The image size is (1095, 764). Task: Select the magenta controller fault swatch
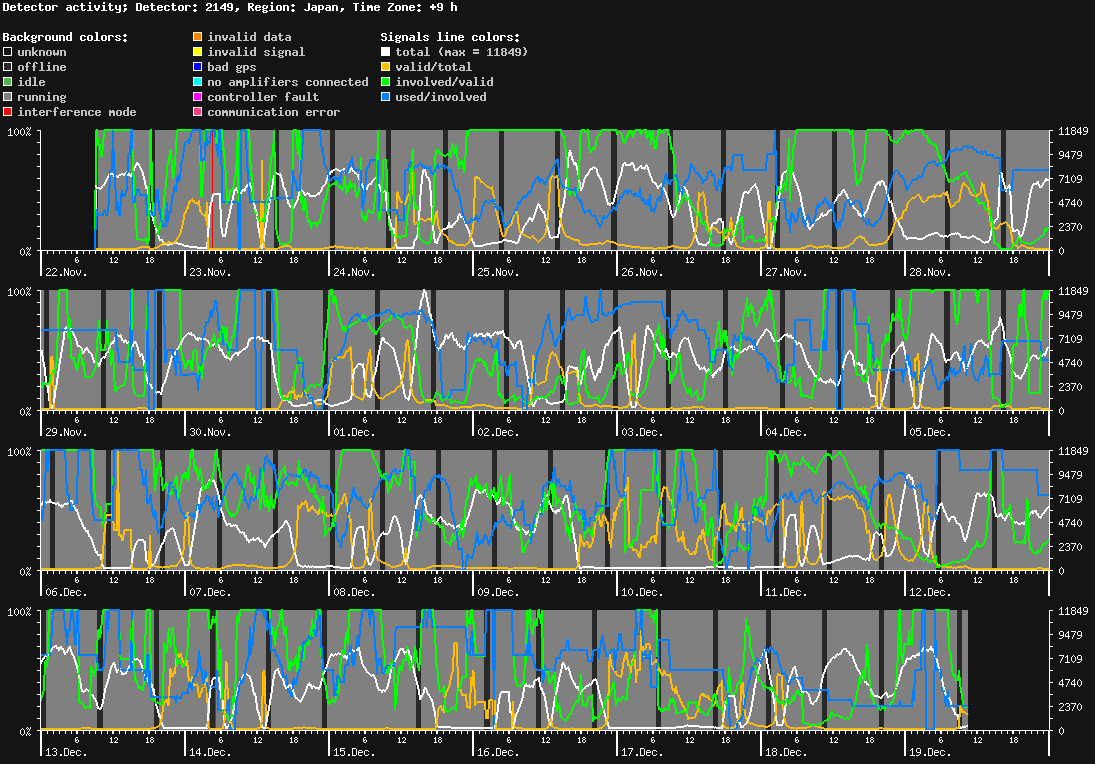(x=198, y=97)
